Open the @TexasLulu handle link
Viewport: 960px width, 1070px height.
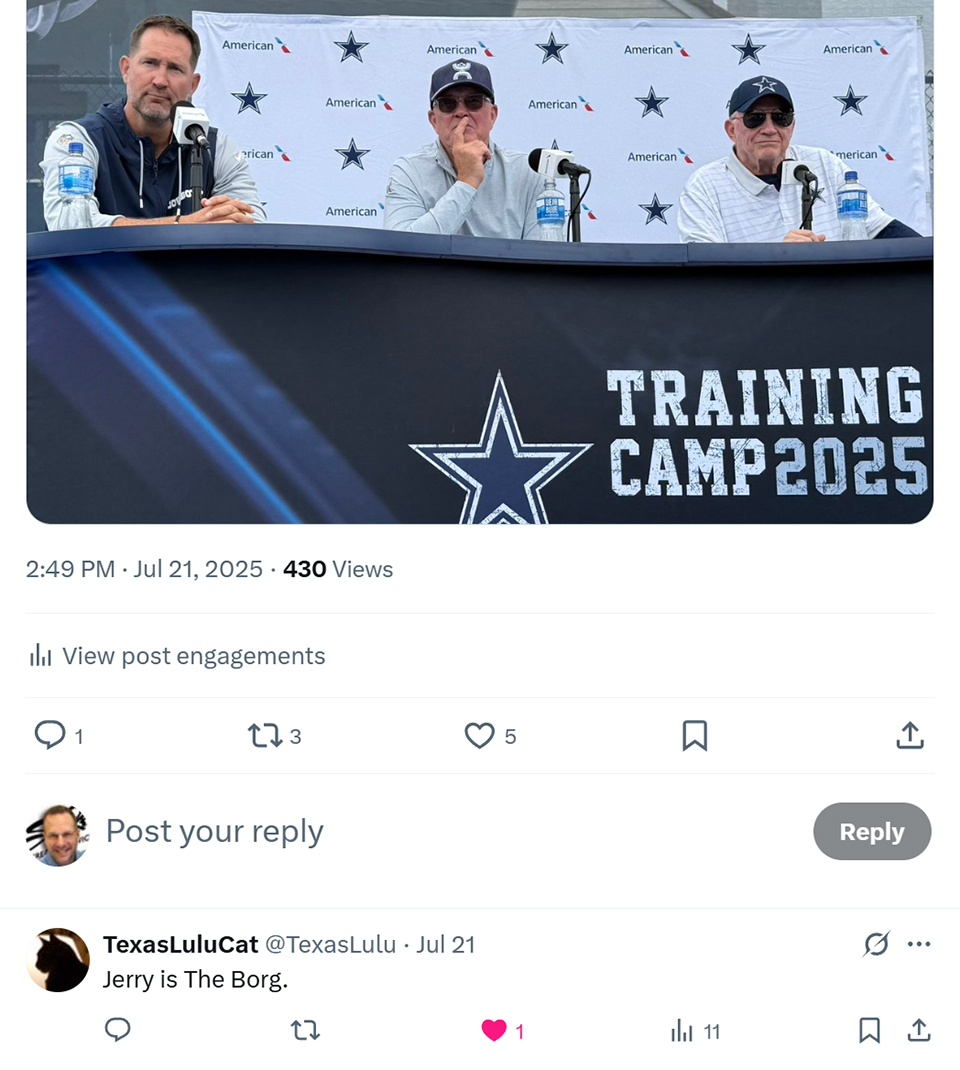(x=330, y=944)
